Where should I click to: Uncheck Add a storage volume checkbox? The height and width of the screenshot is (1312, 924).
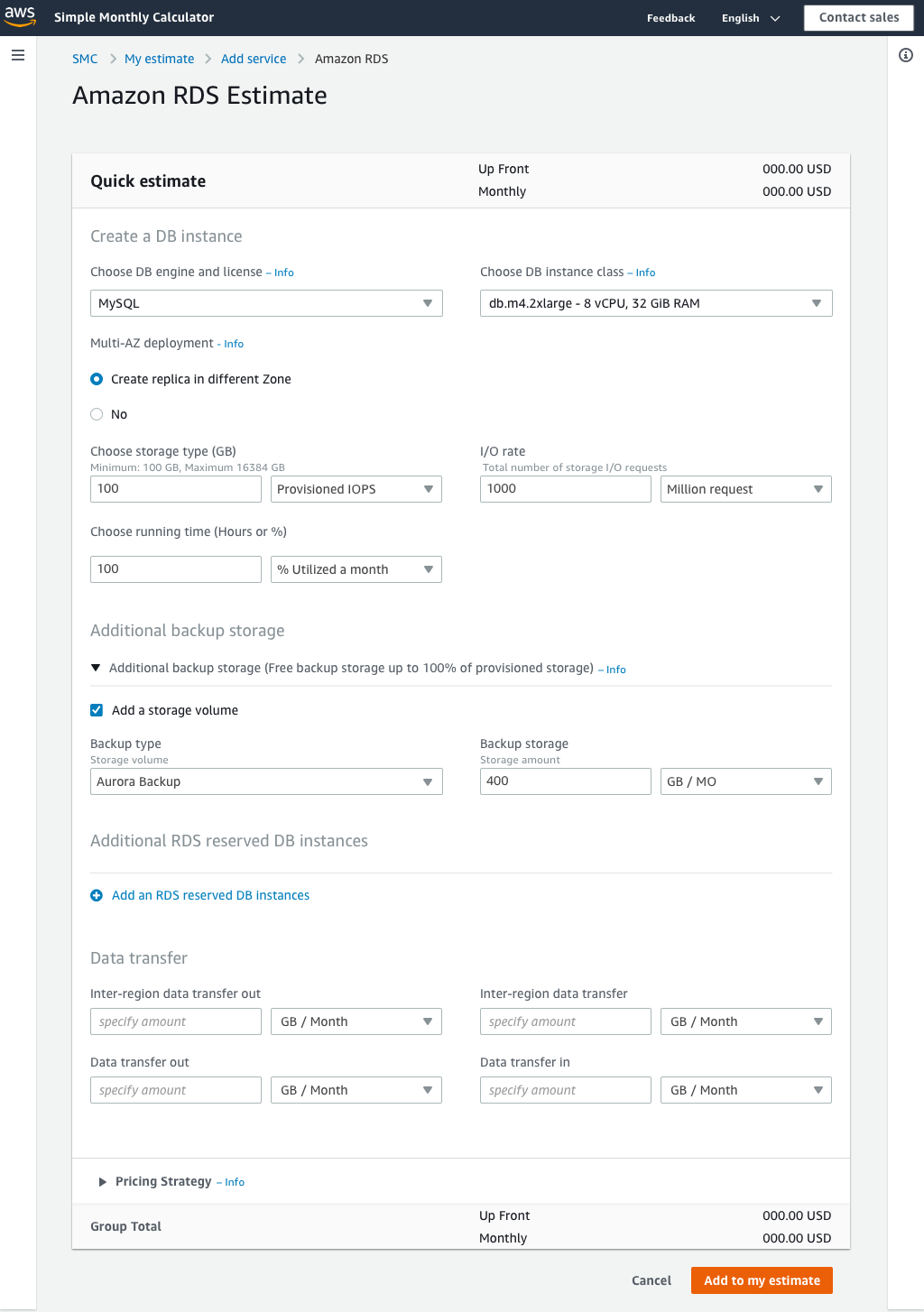pyautogui.click(x=97, y=710)
